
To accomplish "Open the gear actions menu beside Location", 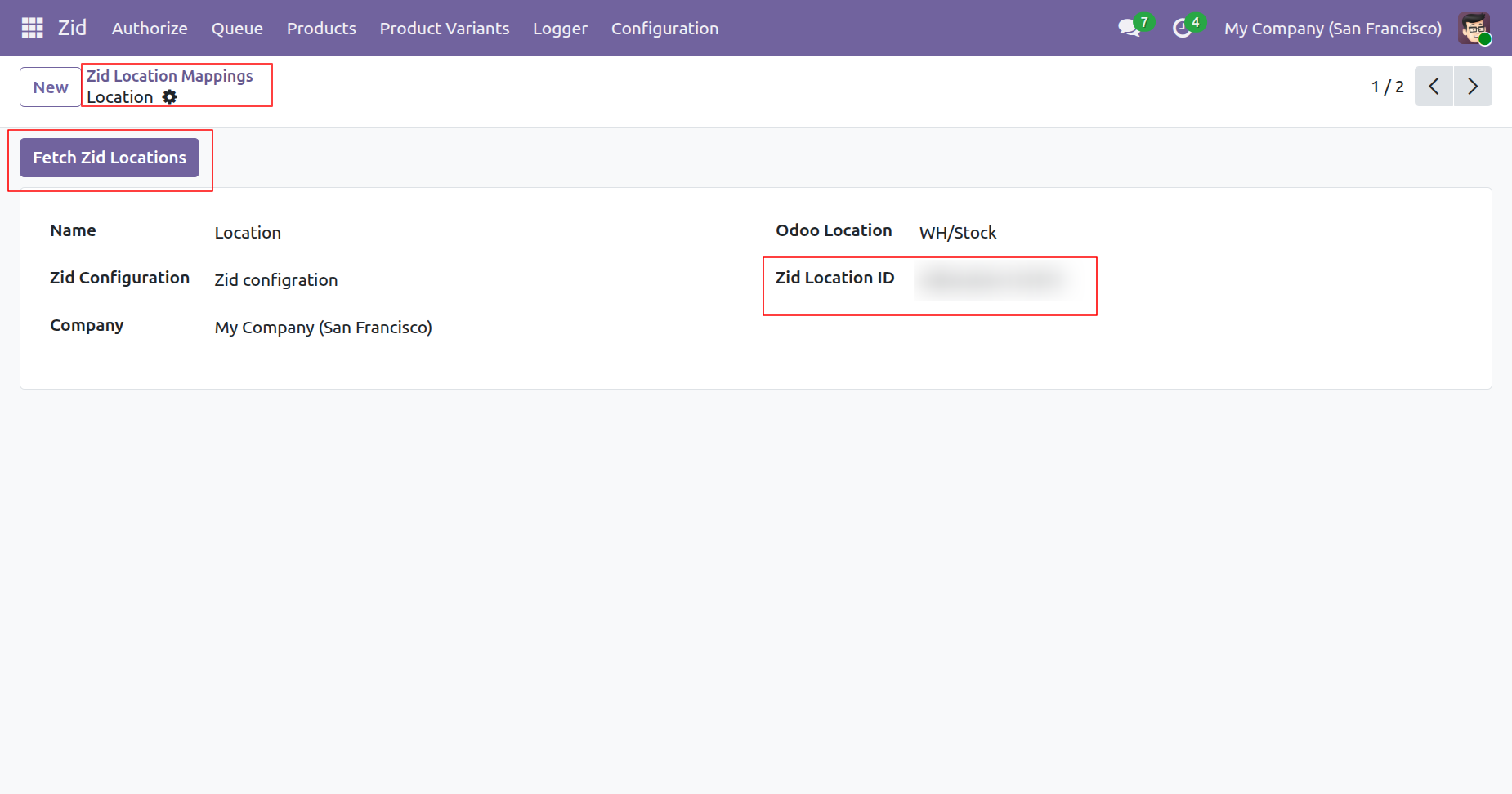I will pos(169,97).
